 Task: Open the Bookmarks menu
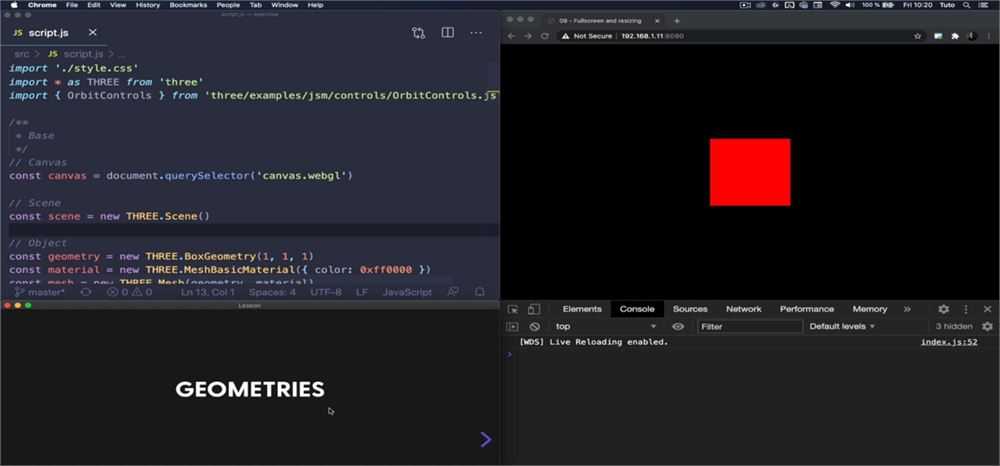coord(188,4)
